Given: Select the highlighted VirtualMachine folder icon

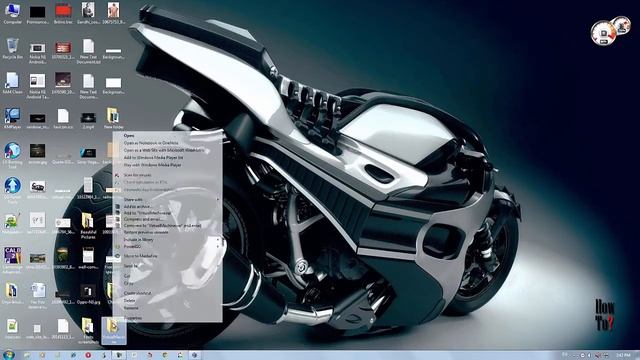Looking at the screenshot, I should point(113,331).
